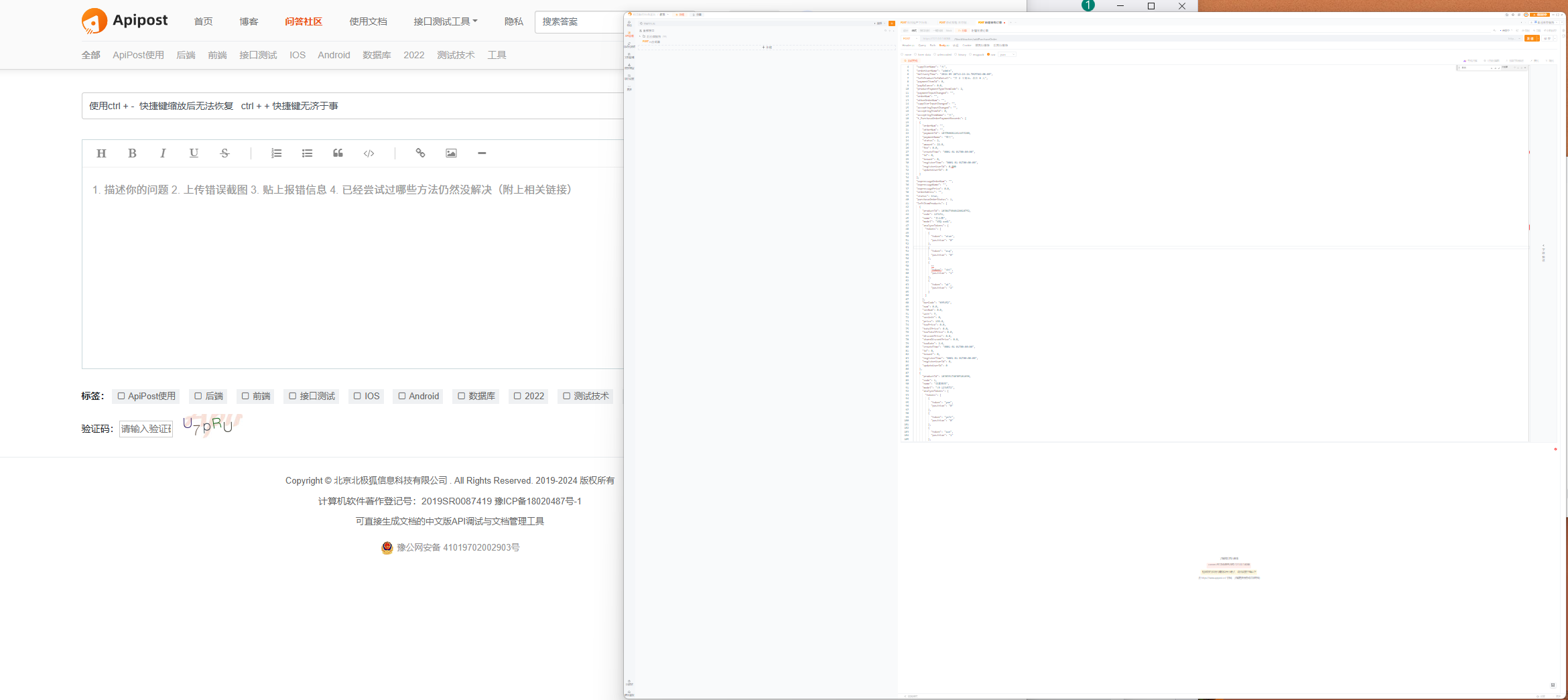1568x700 pixels.
Task: Click the police badge icon in the footer
Action: pyautogui.click(x=387, y=548)
